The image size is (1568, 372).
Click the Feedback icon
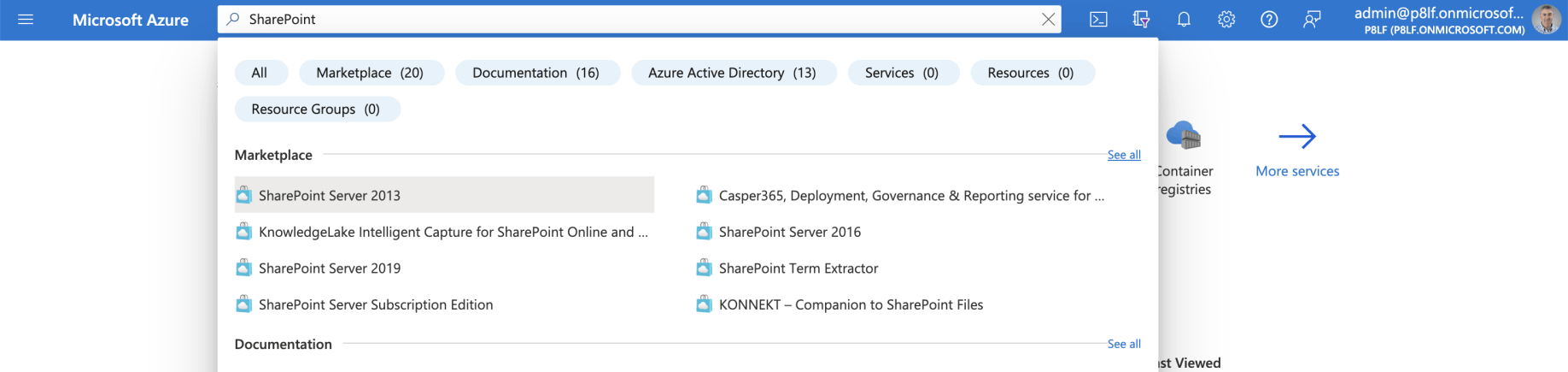point(1312,20)
